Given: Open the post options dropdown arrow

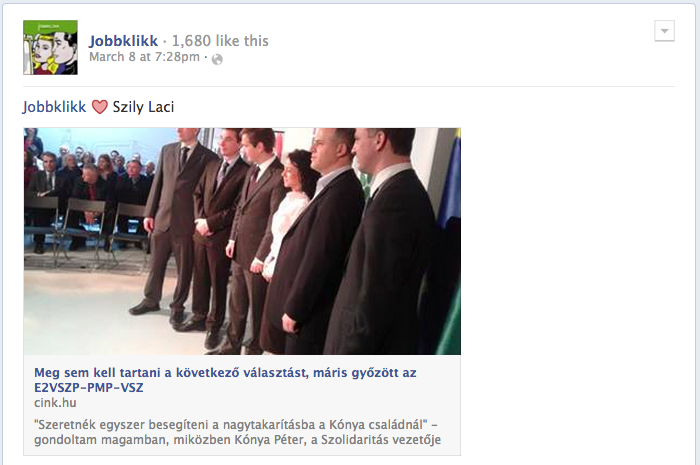Looking at the screenshot, I should [664, 31].
